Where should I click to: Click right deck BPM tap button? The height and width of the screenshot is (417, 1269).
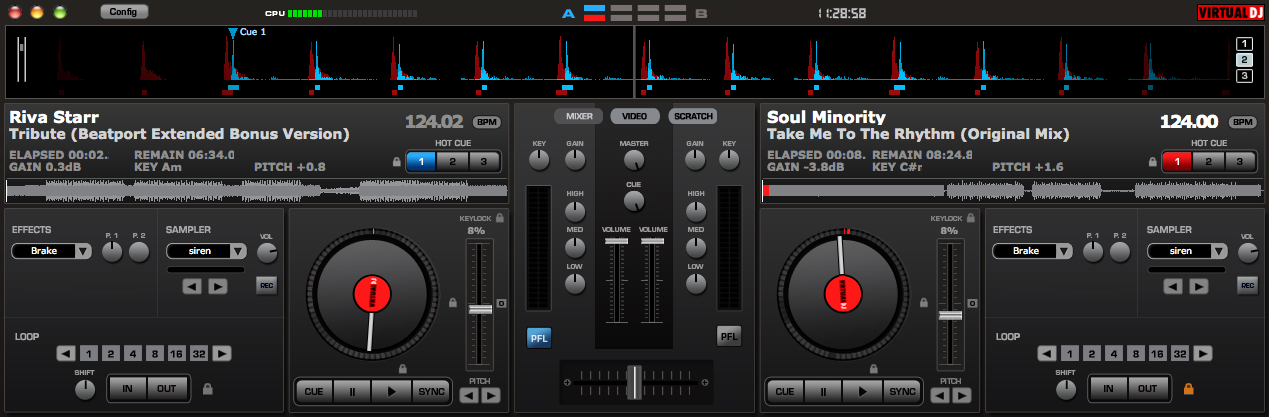1243,122
